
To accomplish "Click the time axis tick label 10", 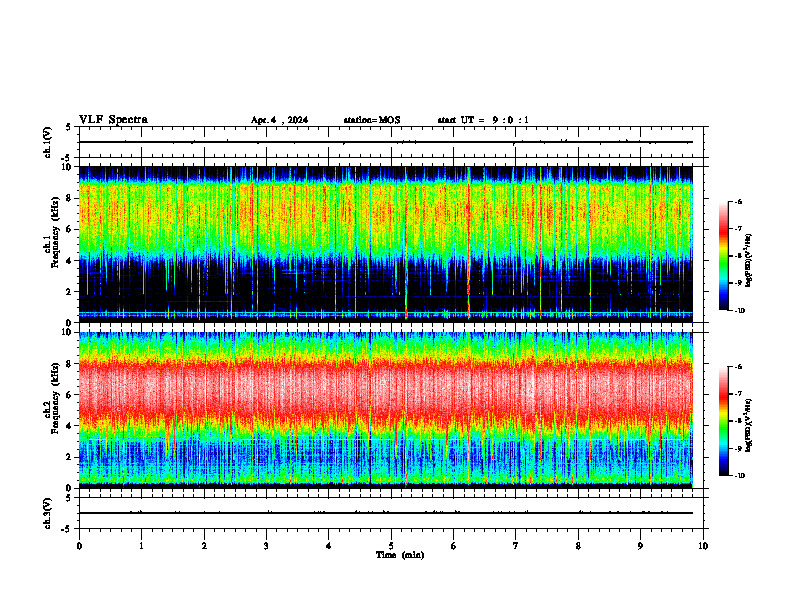I will (703, 546).
